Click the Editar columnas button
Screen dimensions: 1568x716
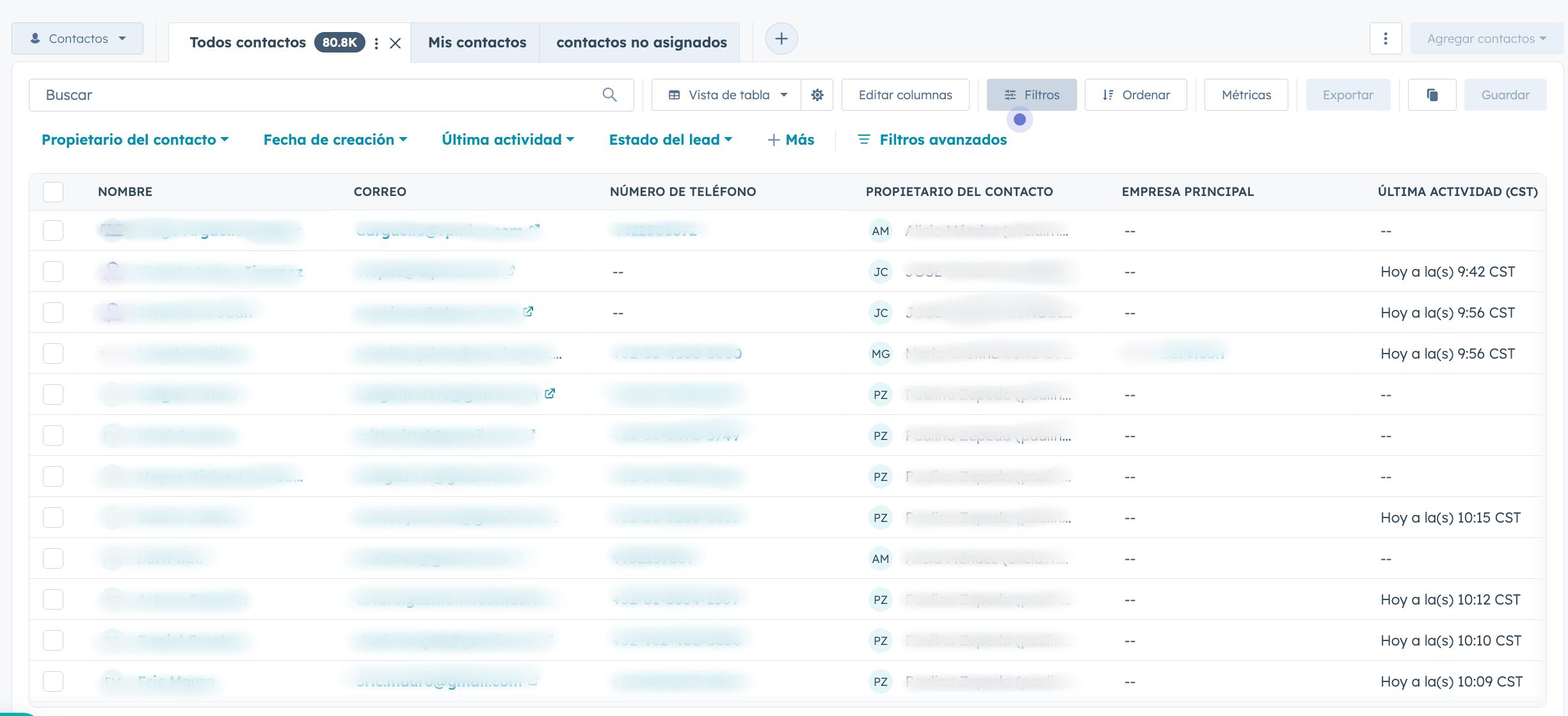pyautogui.click(x=905, y=94)
